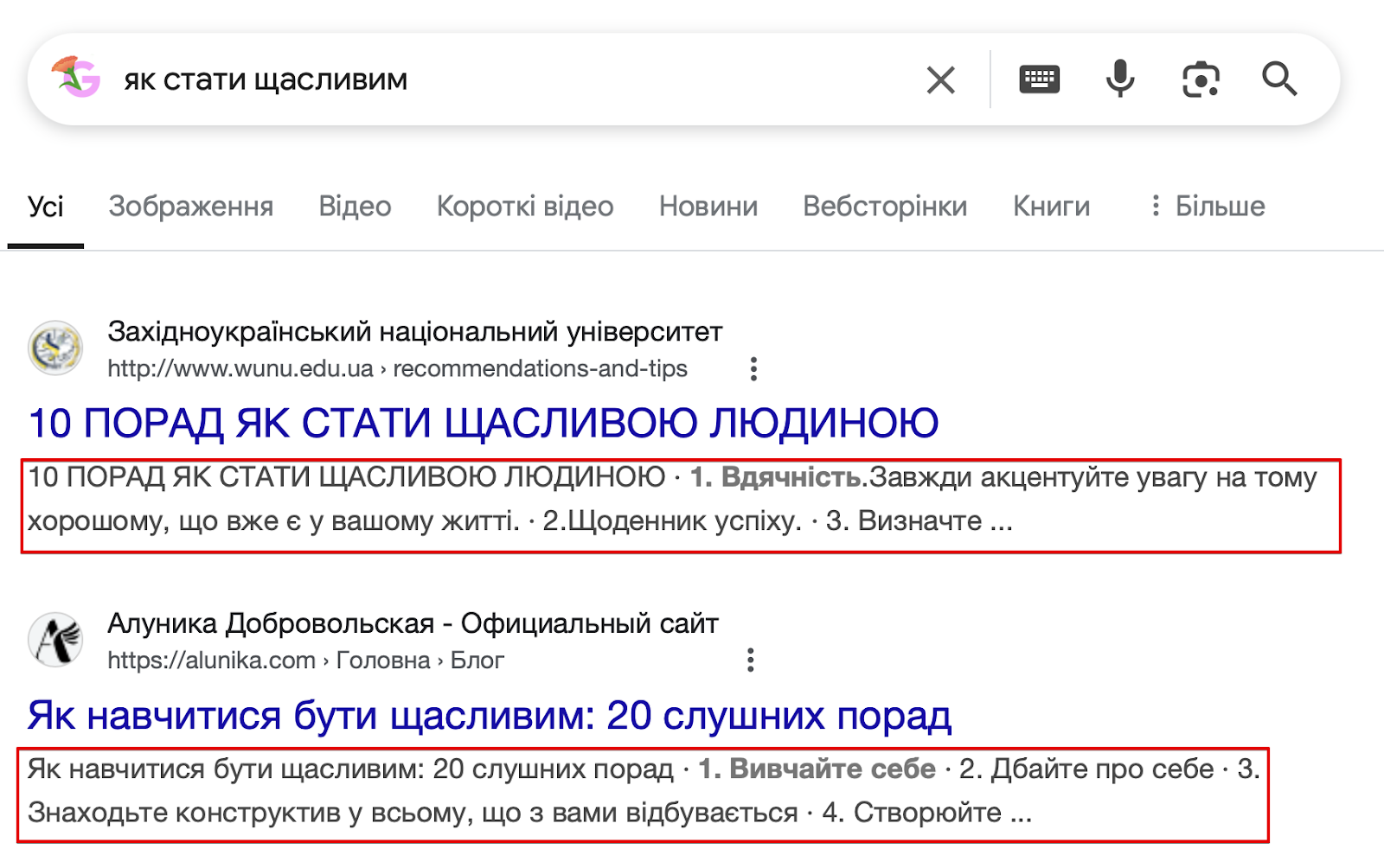Screen dimensions: 1384x868
Task: Click the magnifying glass search button
Action: (1279, 79)
